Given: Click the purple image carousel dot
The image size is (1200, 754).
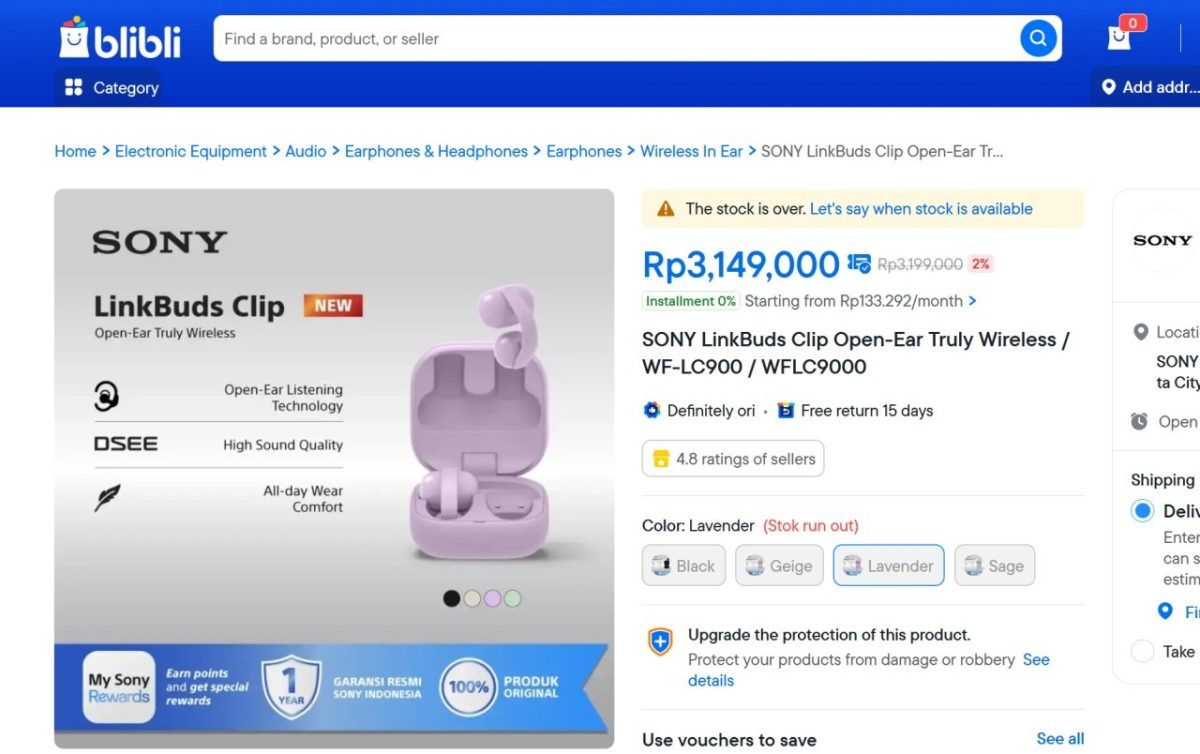Looking at the screenshot, I should (493, 597).
